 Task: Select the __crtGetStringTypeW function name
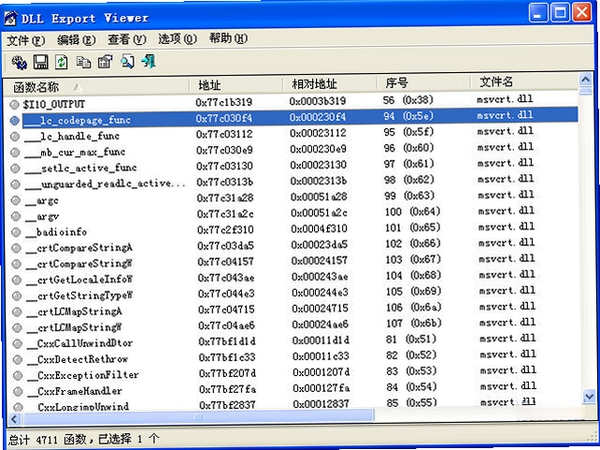[80, 296]
